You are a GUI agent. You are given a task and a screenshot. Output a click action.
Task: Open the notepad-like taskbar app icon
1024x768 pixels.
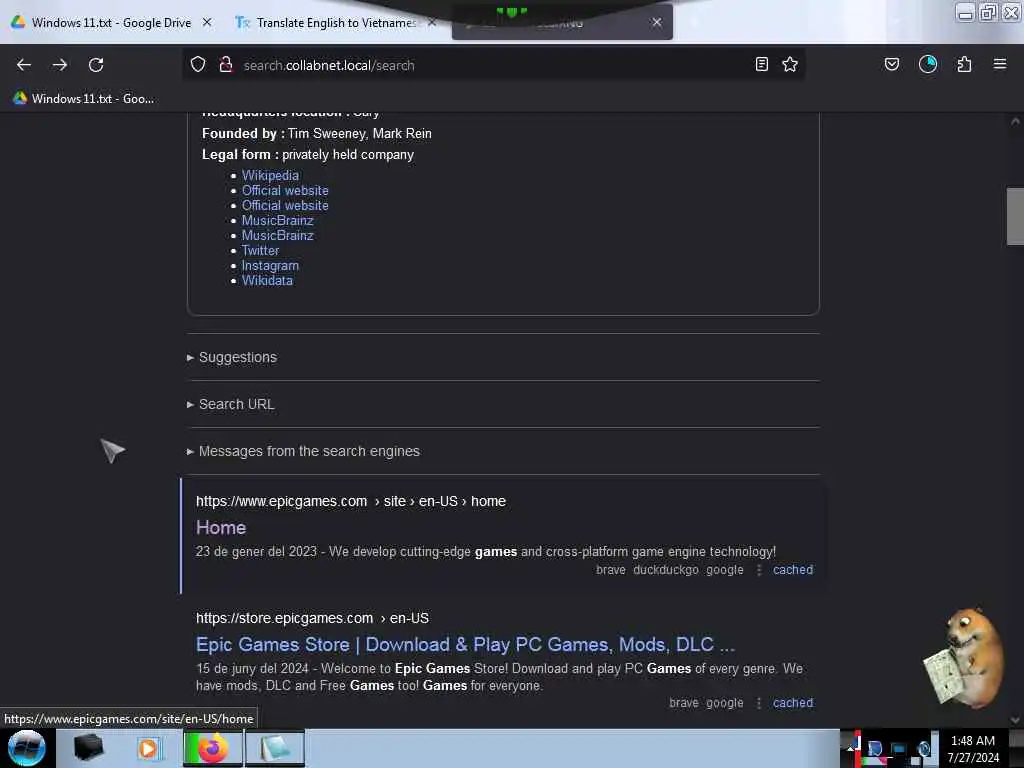(x=275, y=748)
